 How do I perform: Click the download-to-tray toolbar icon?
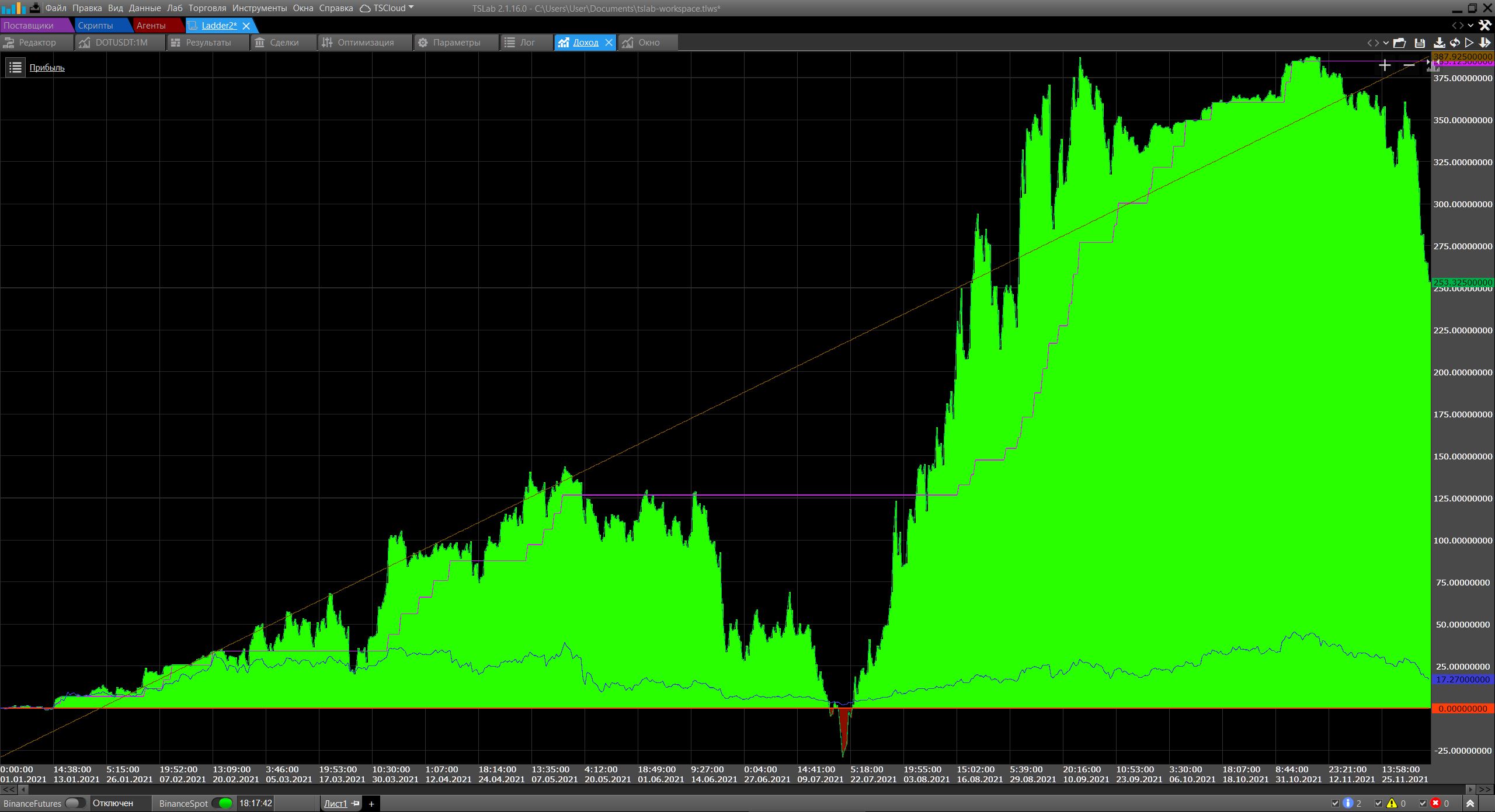point(1439,43)
